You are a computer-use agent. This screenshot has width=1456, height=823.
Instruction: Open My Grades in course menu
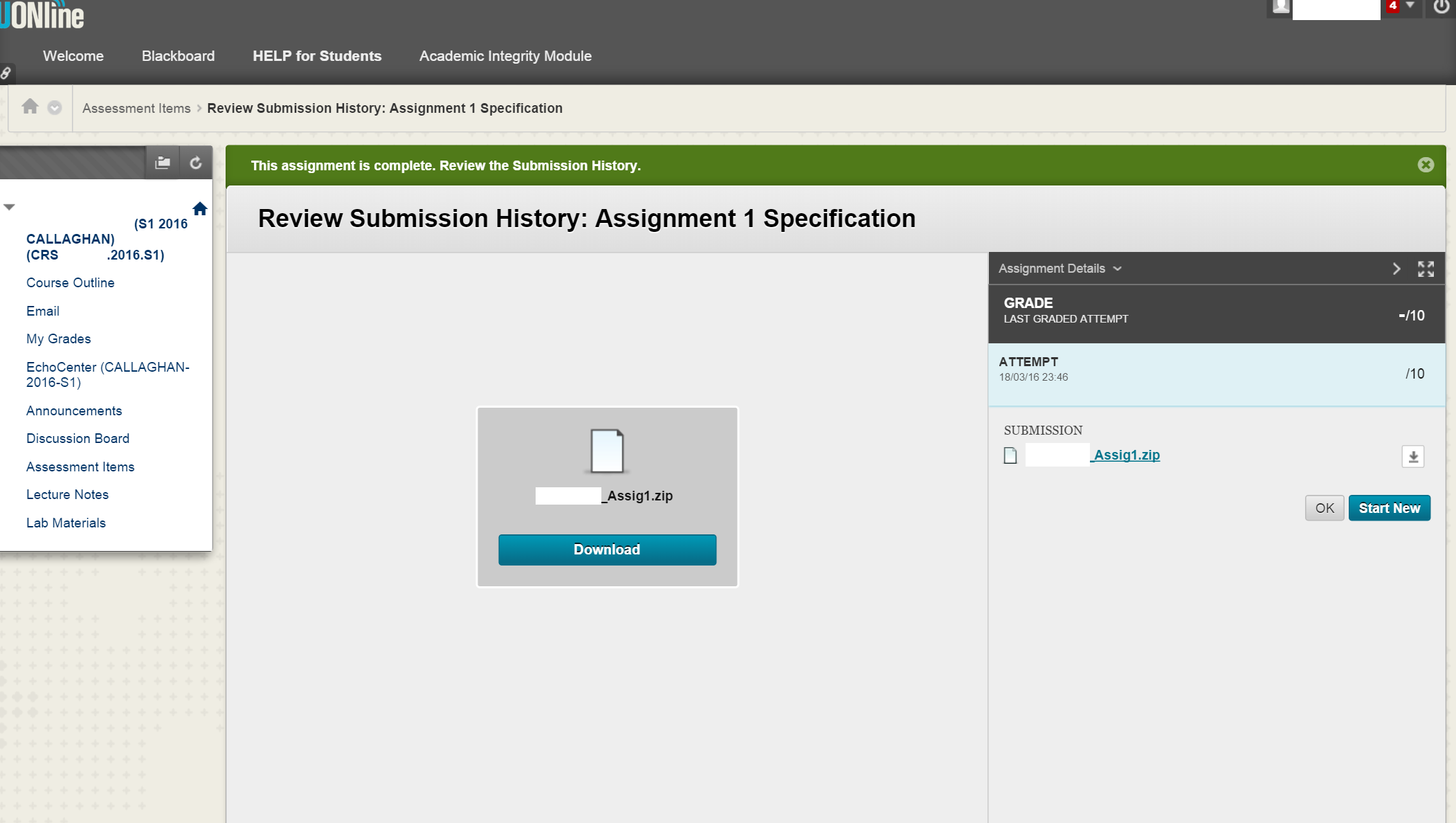click(59, 339)
